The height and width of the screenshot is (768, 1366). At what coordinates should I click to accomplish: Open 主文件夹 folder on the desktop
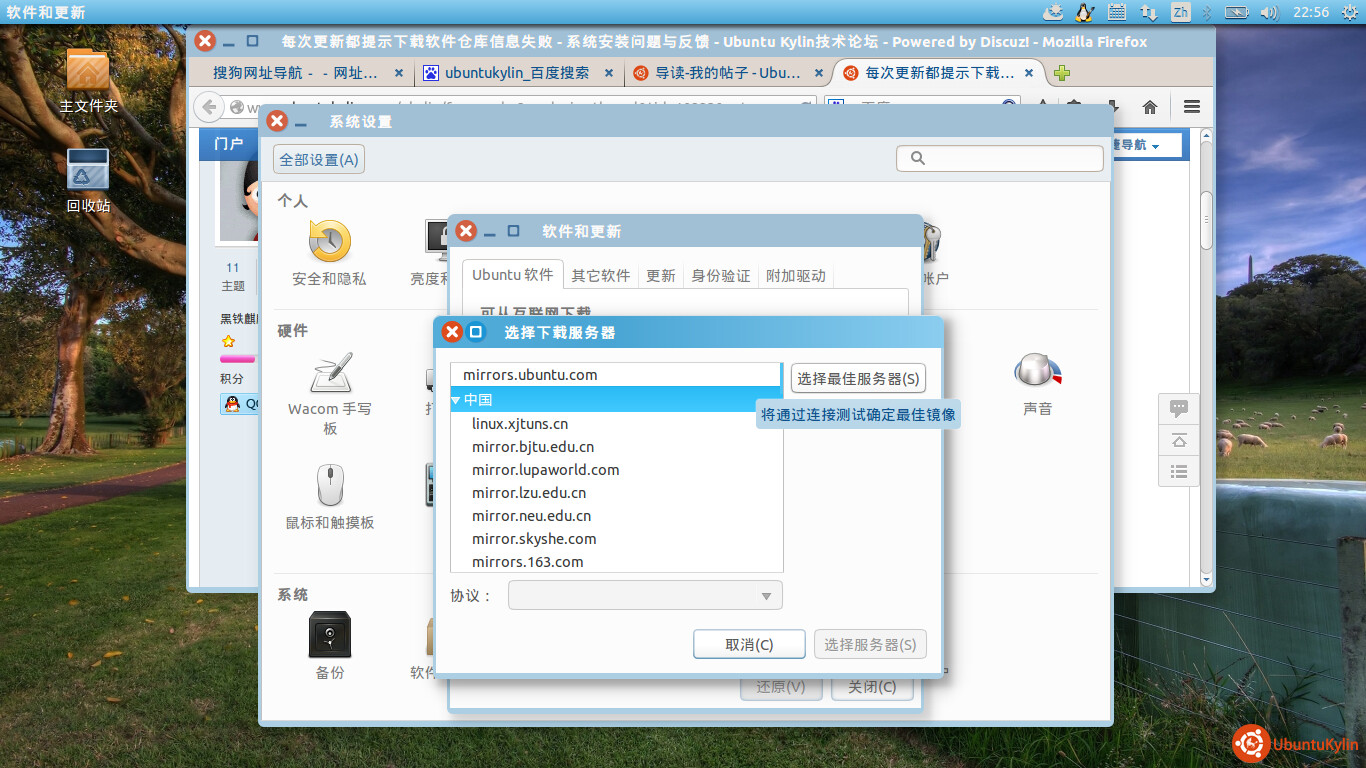(88, 70)
